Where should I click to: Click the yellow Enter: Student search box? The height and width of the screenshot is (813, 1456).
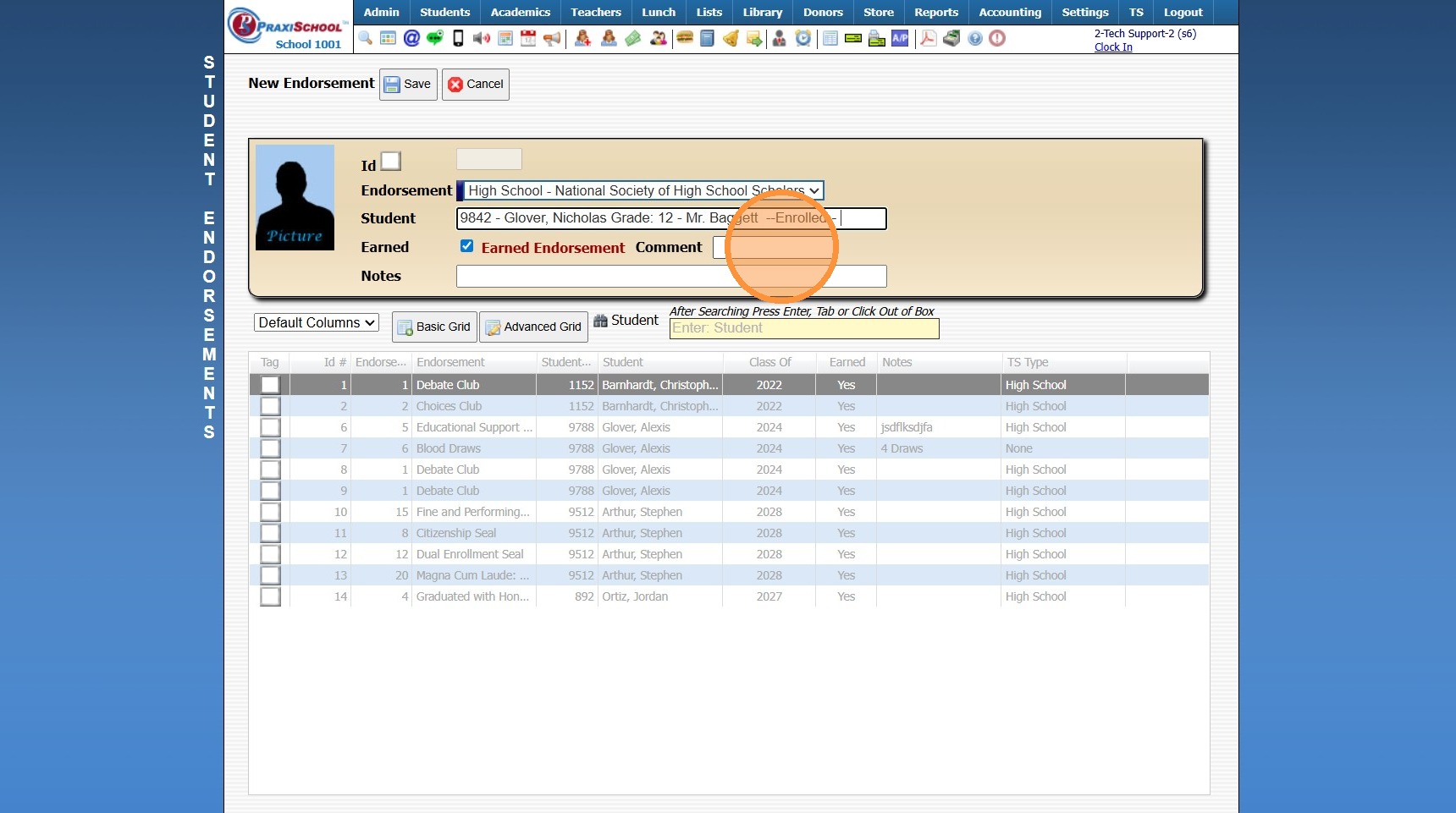tap(804, 328)
